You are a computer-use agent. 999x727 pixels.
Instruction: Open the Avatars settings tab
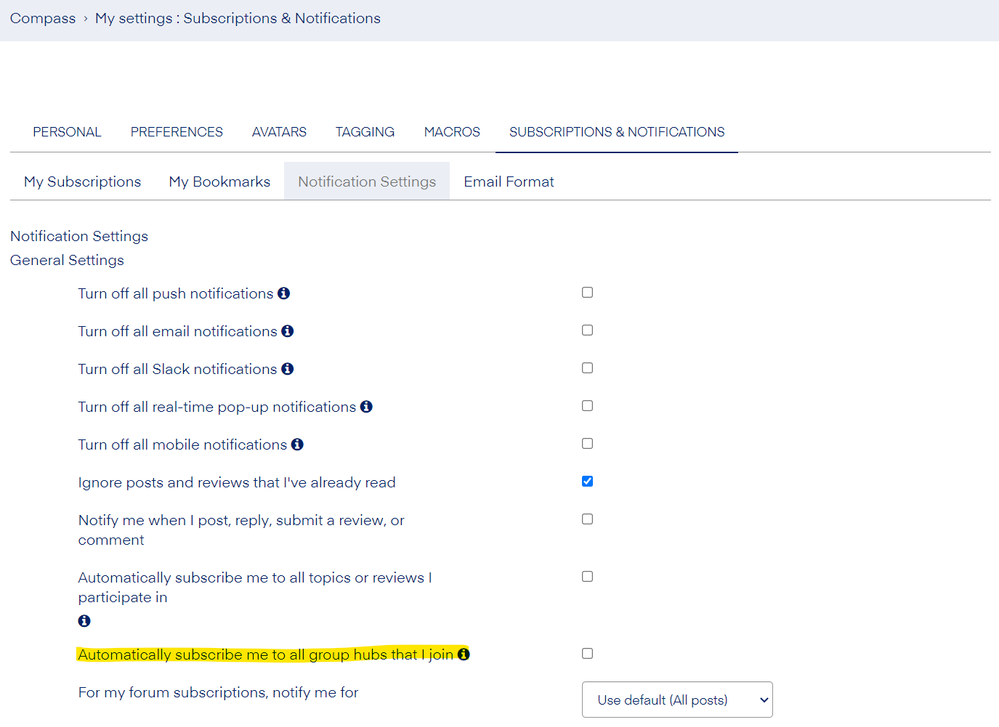pos(279,132)
